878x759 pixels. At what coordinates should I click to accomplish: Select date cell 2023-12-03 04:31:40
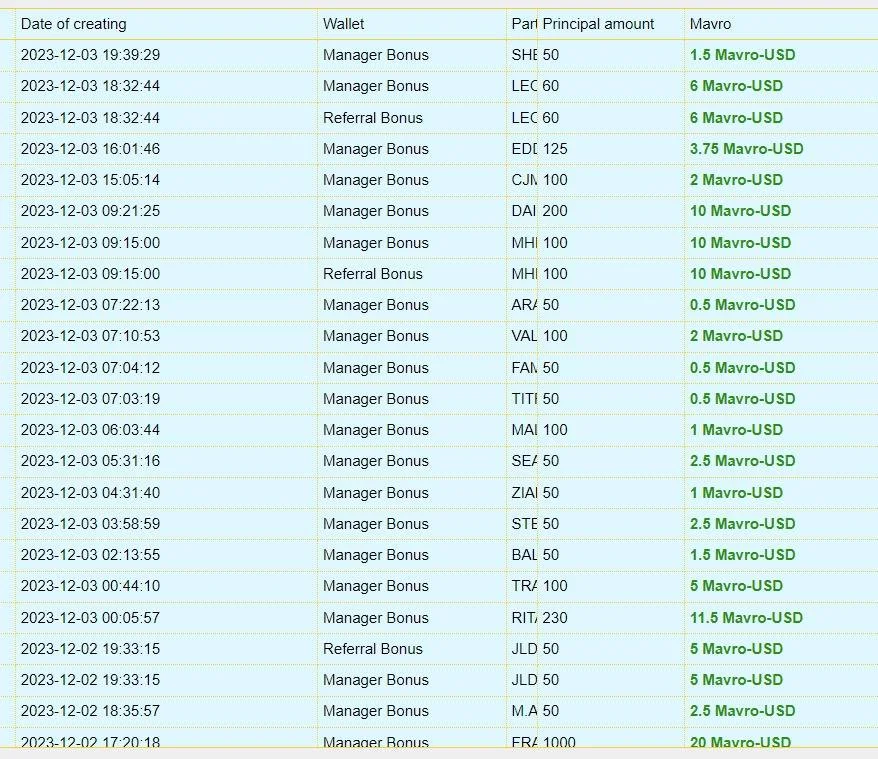[90, 492]
